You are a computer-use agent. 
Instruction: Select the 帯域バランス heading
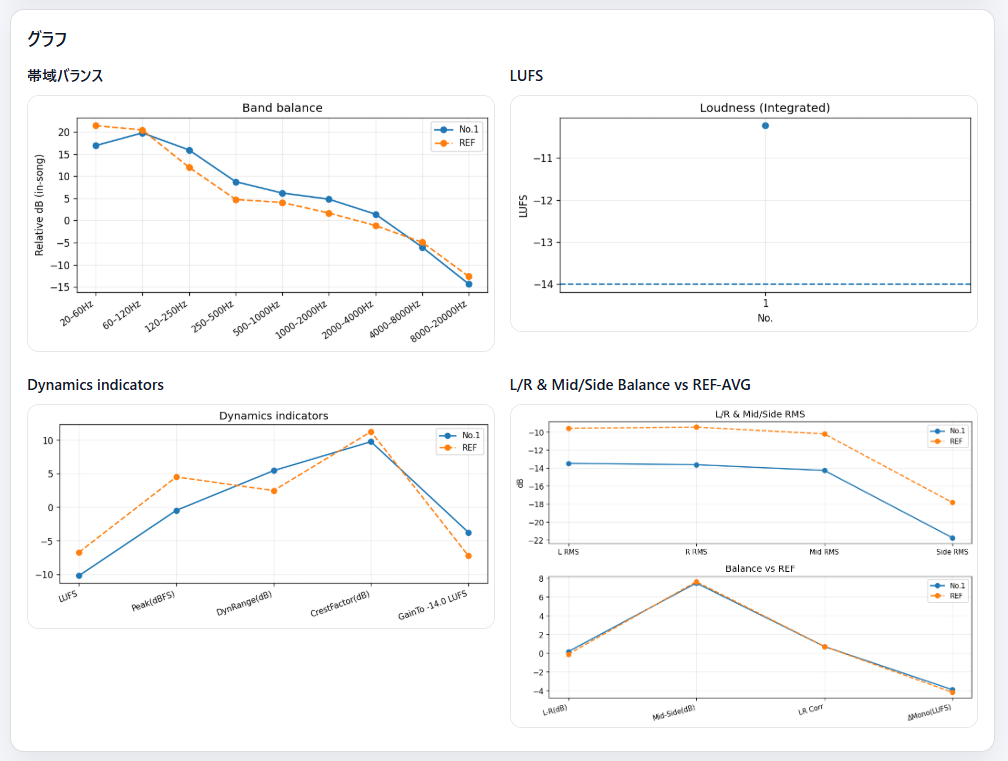tap(65, 76)
